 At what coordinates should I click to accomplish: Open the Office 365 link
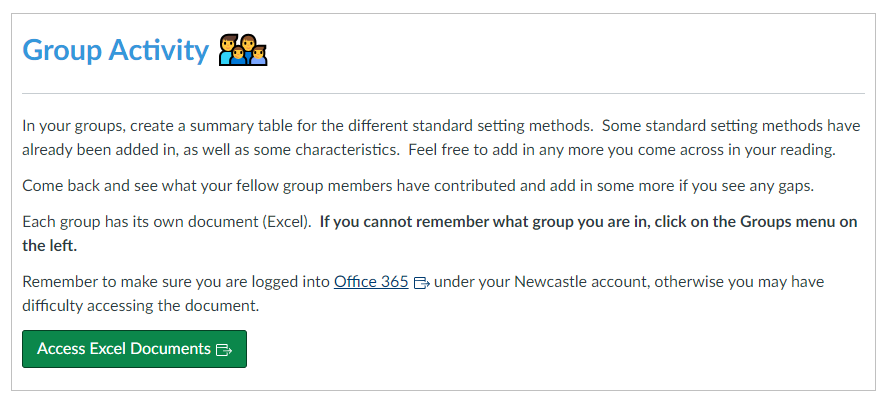[371, 282]
